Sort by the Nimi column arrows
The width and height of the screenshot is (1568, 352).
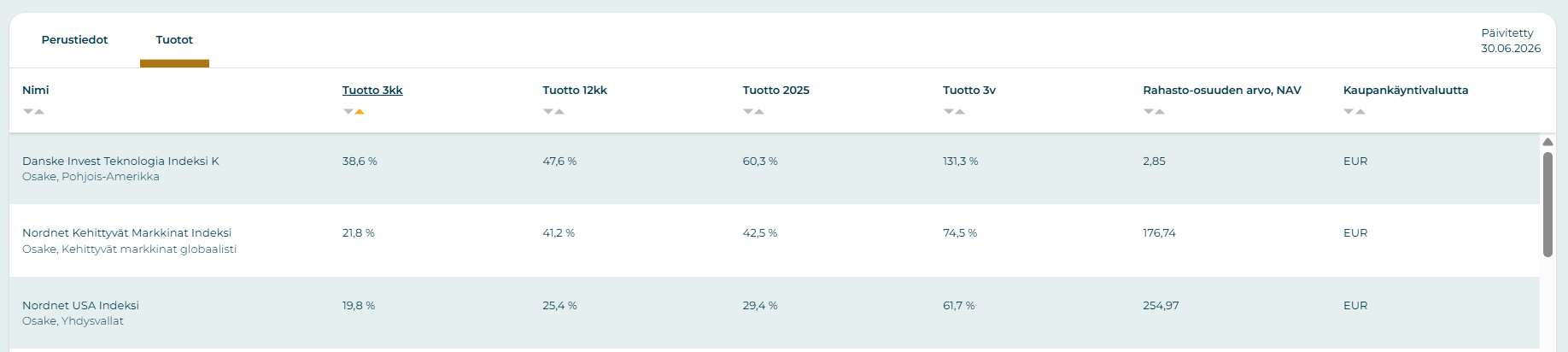point(33,112)
